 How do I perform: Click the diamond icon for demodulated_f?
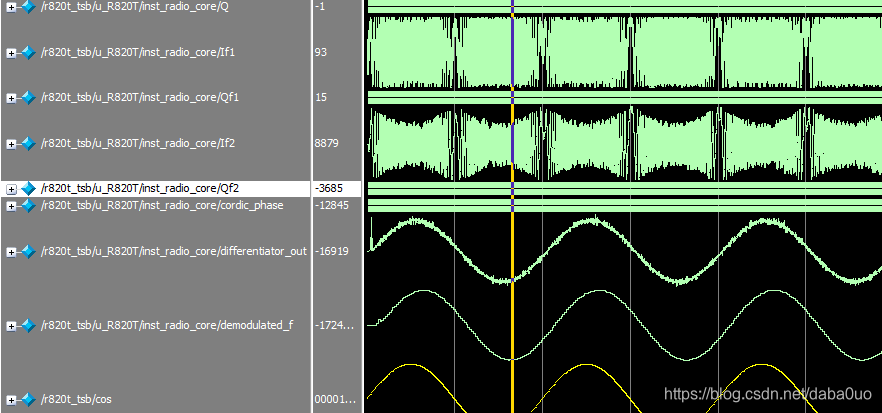[x=28, y=325]
